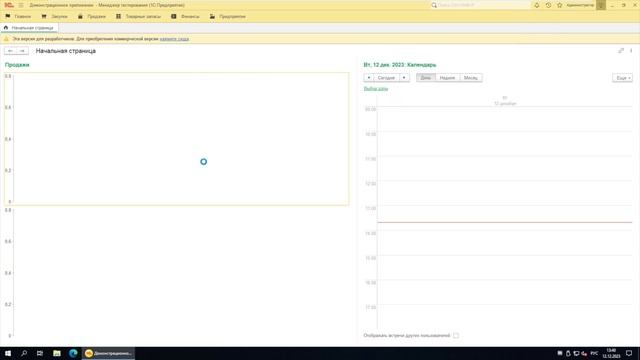The image size is (640, 360).
Task: Click the Сегодня button
Action: 386,78
